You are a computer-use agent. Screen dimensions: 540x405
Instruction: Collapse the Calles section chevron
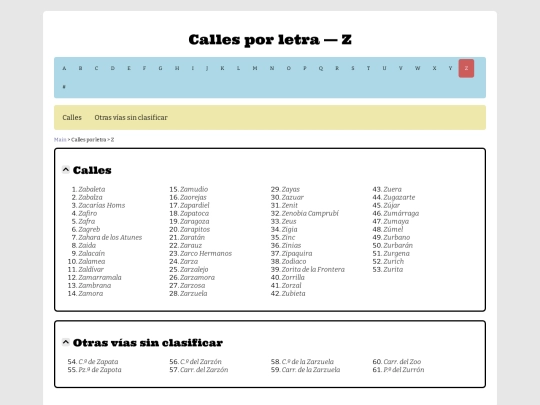pyautogui.click(x=65, y=170)
